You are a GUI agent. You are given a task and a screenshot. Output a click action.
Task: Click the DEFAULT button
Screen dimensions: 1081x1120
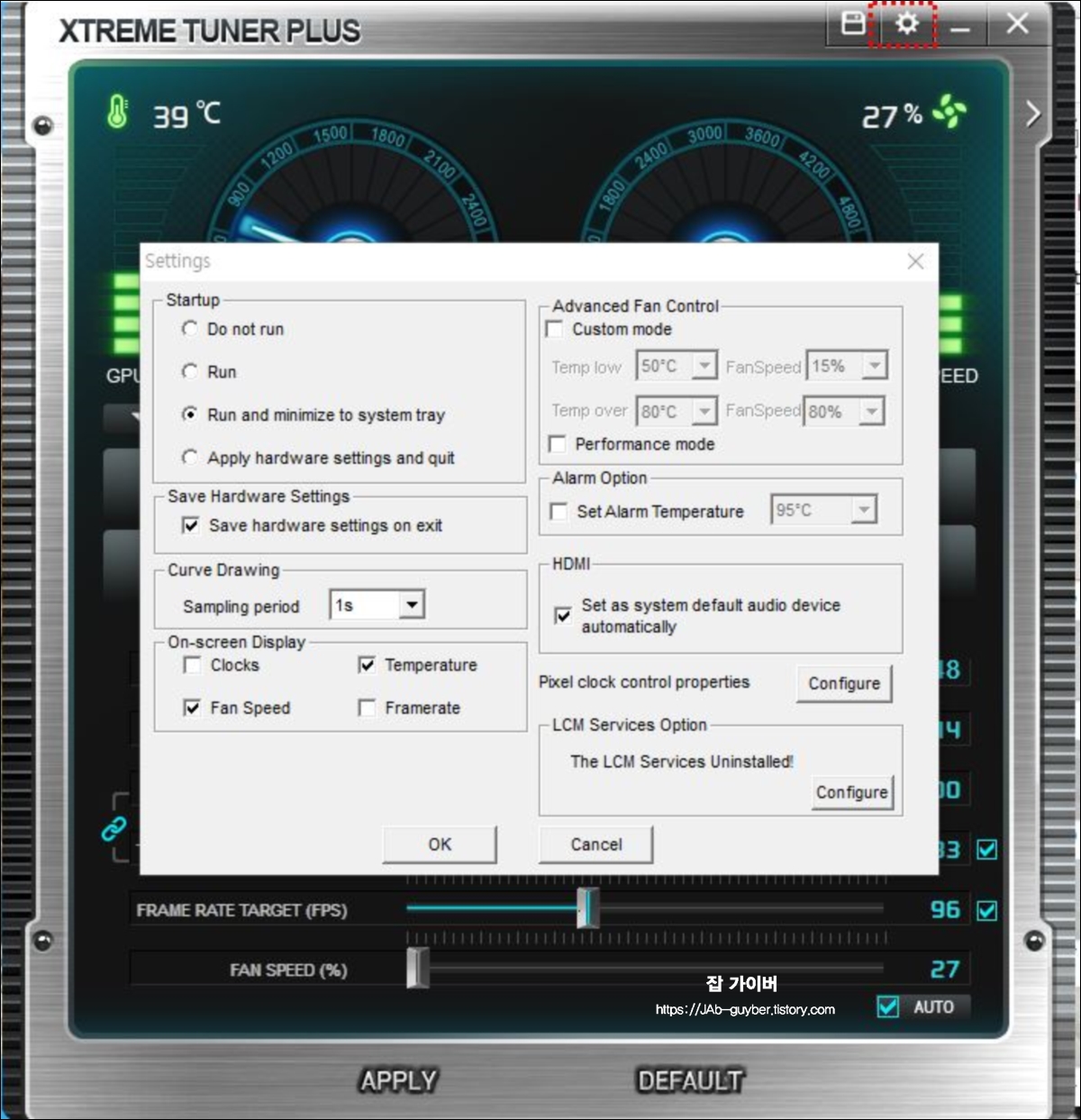tap(690, 1080)
